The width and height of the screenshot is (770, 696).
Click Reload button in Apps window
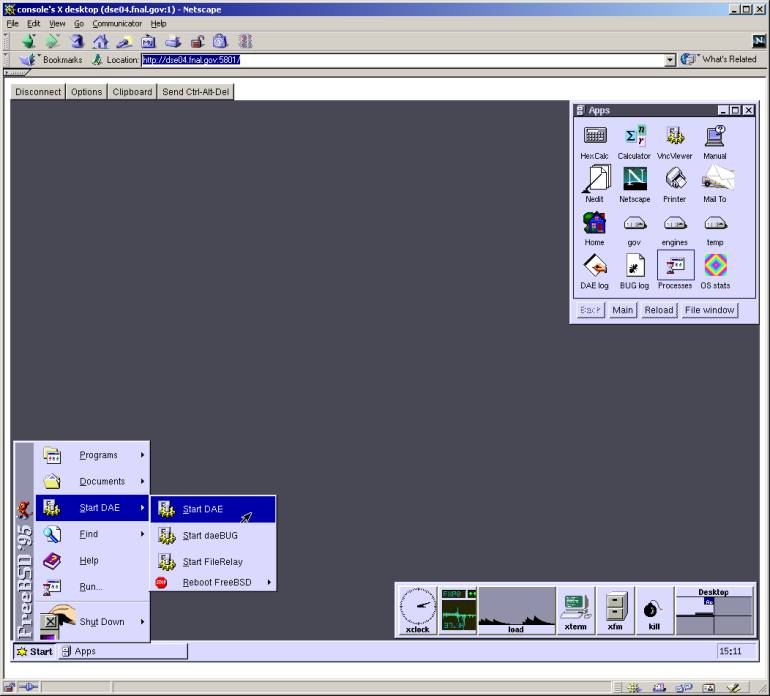coord(659,310)
